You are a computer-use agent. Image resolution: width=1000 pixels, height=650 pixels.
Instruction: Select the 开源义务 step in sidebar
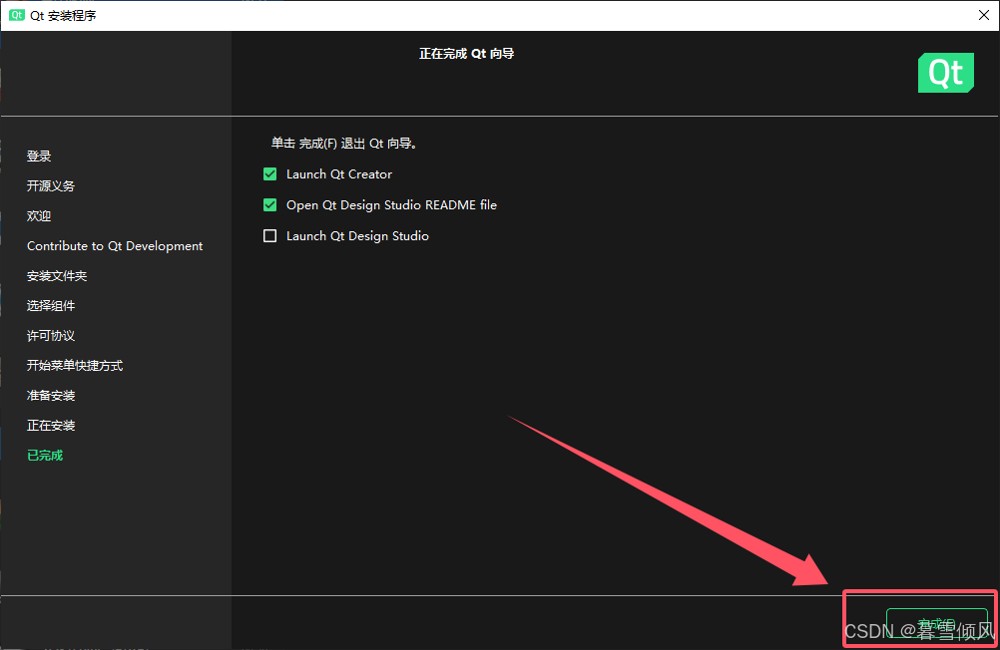pyautogui.click(x=51, y=186)
